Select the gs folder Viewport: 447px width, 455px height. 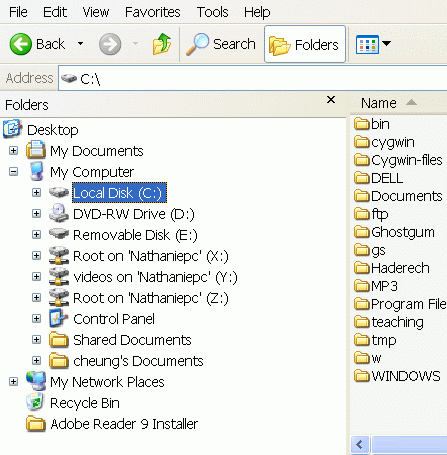click(x=370, y=250)
